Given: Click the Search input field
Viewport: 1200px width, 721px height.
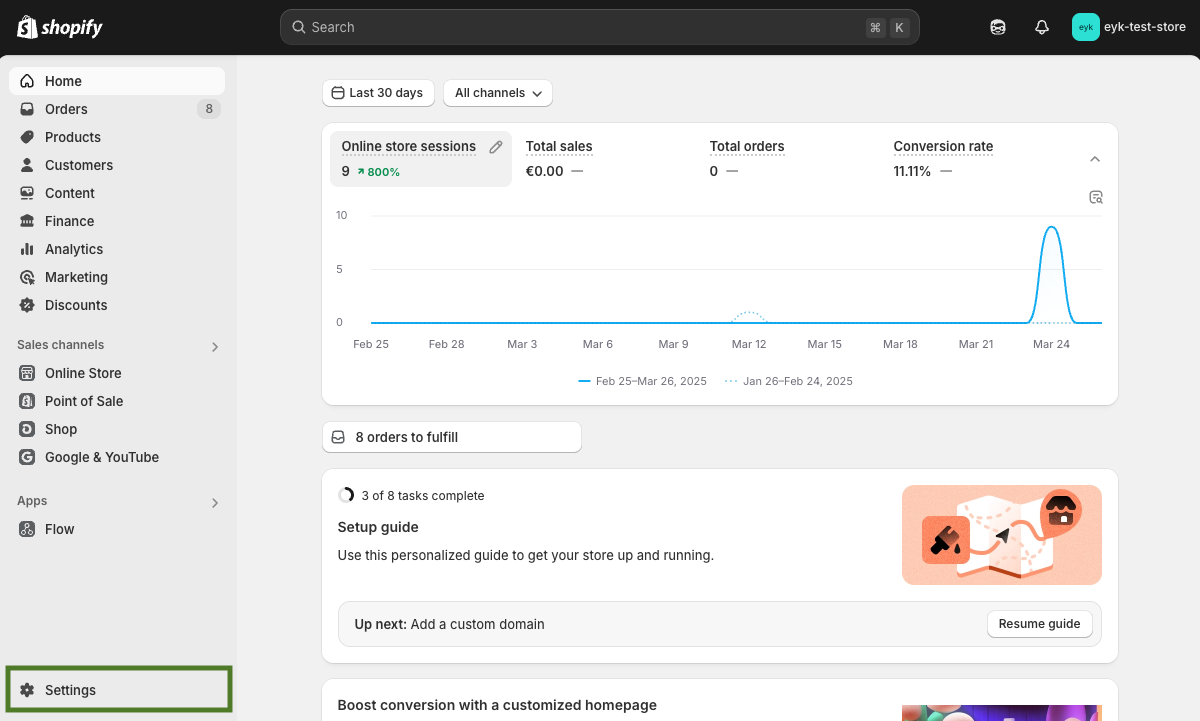Looking at the screenshot, I should 600,27.
